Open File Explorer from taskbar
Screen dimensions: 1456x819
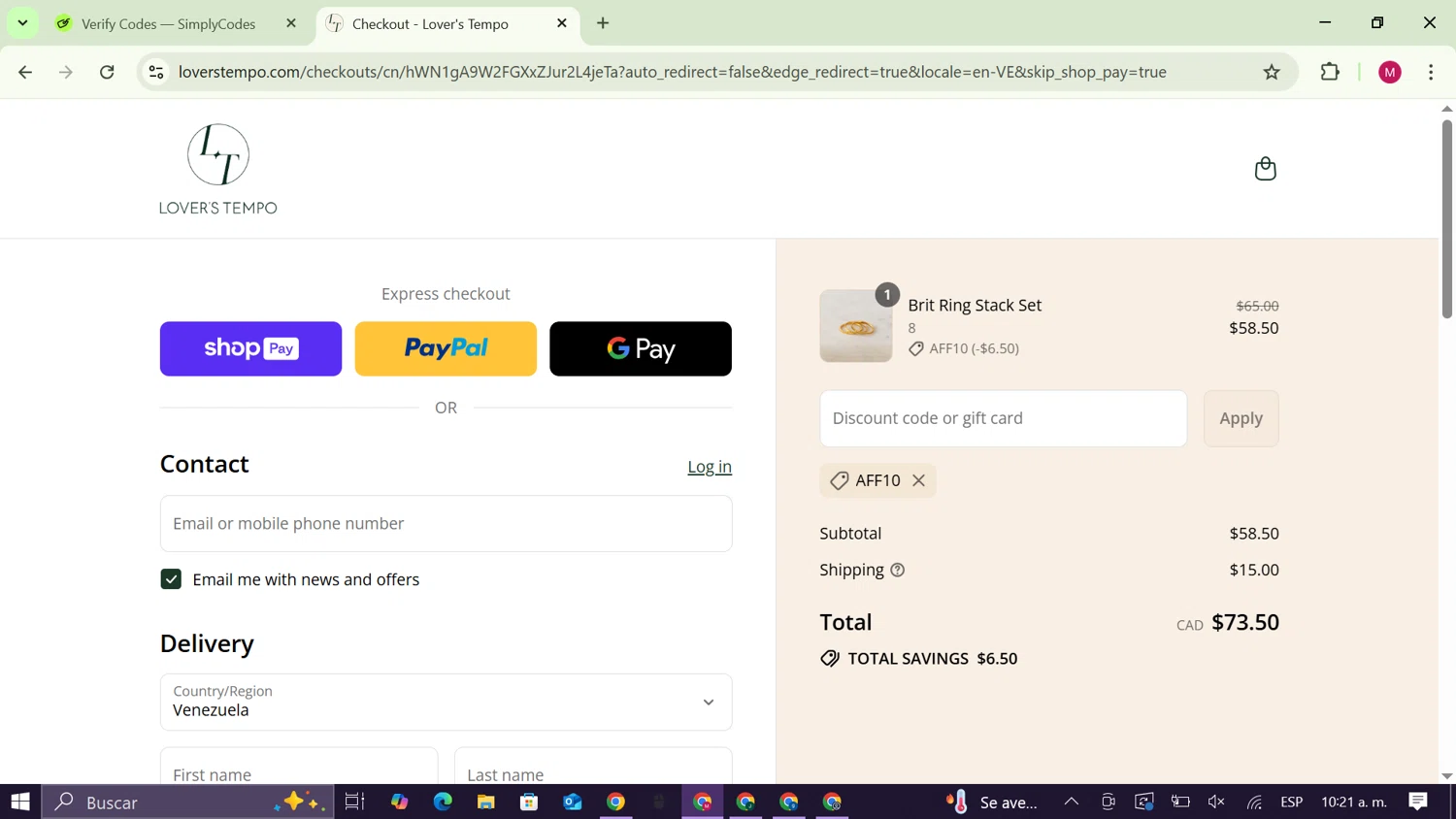click(x=485, y=802)
